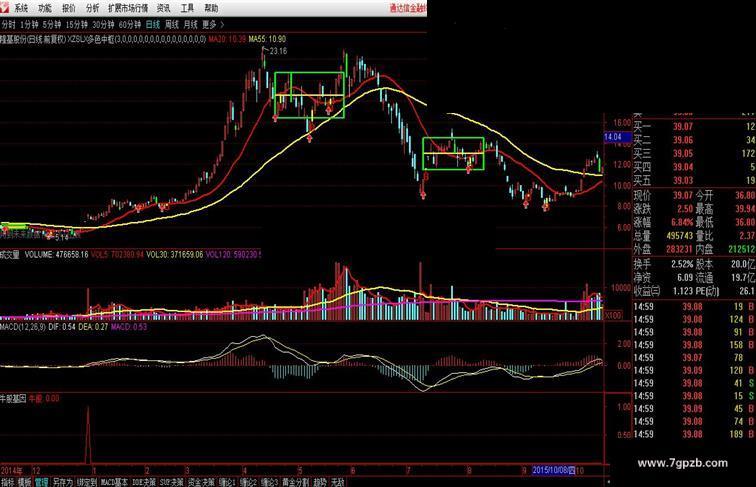Click the 绑定到 button

pos(87,482)
